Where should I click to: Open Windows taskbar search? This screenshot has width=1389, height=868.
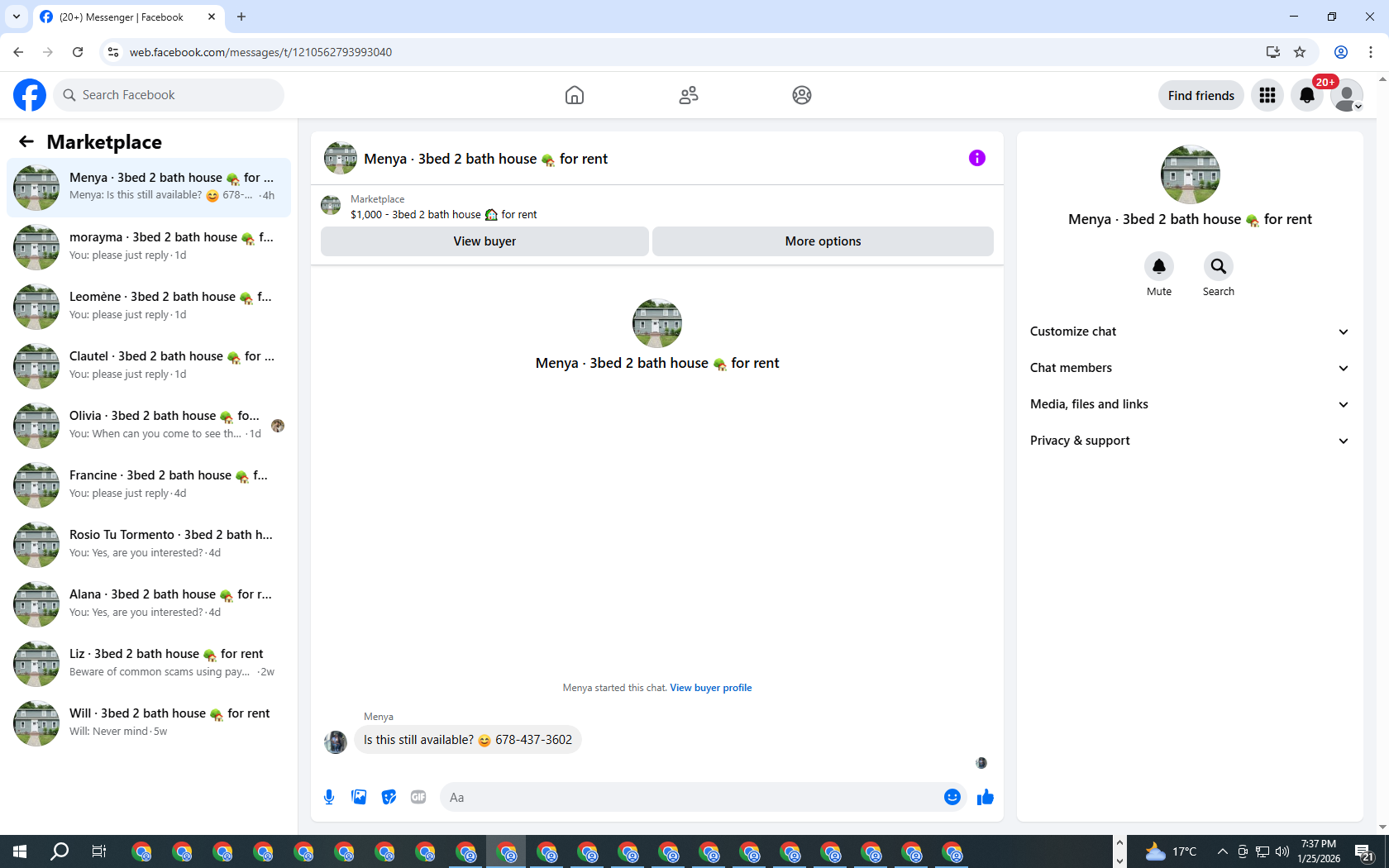click(60, 851)
